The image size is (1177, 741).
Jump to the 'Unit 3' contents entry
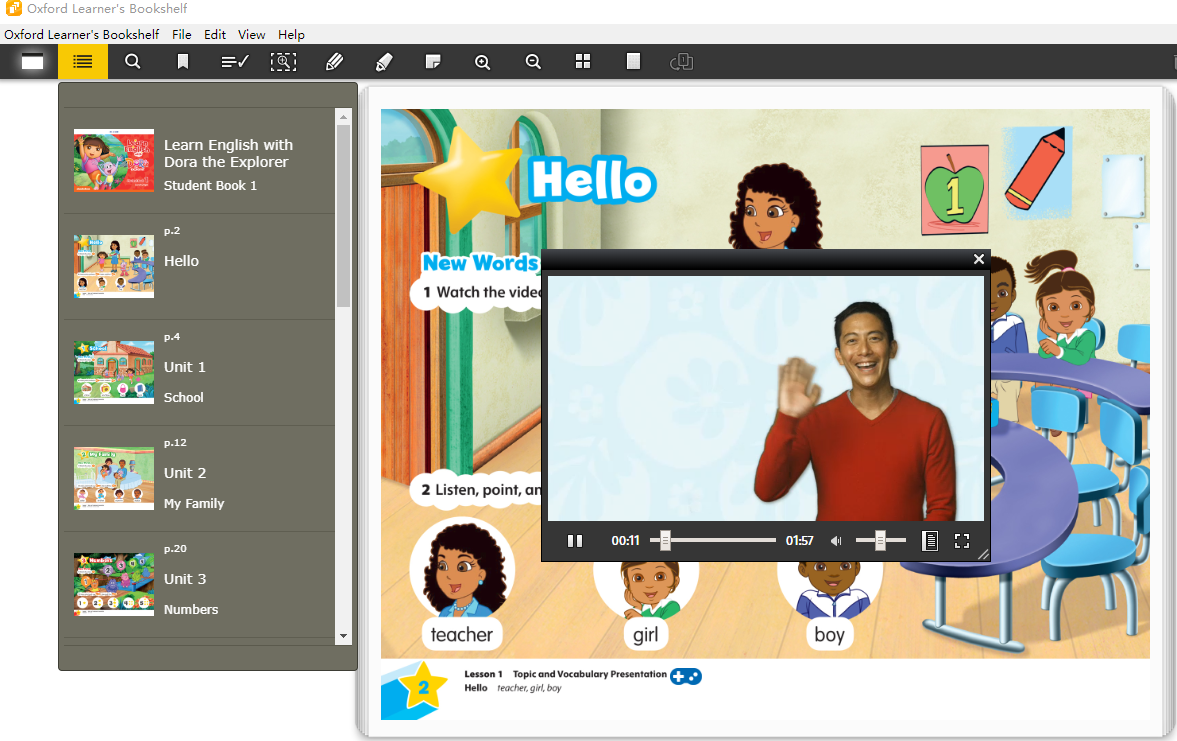(185, 579)
